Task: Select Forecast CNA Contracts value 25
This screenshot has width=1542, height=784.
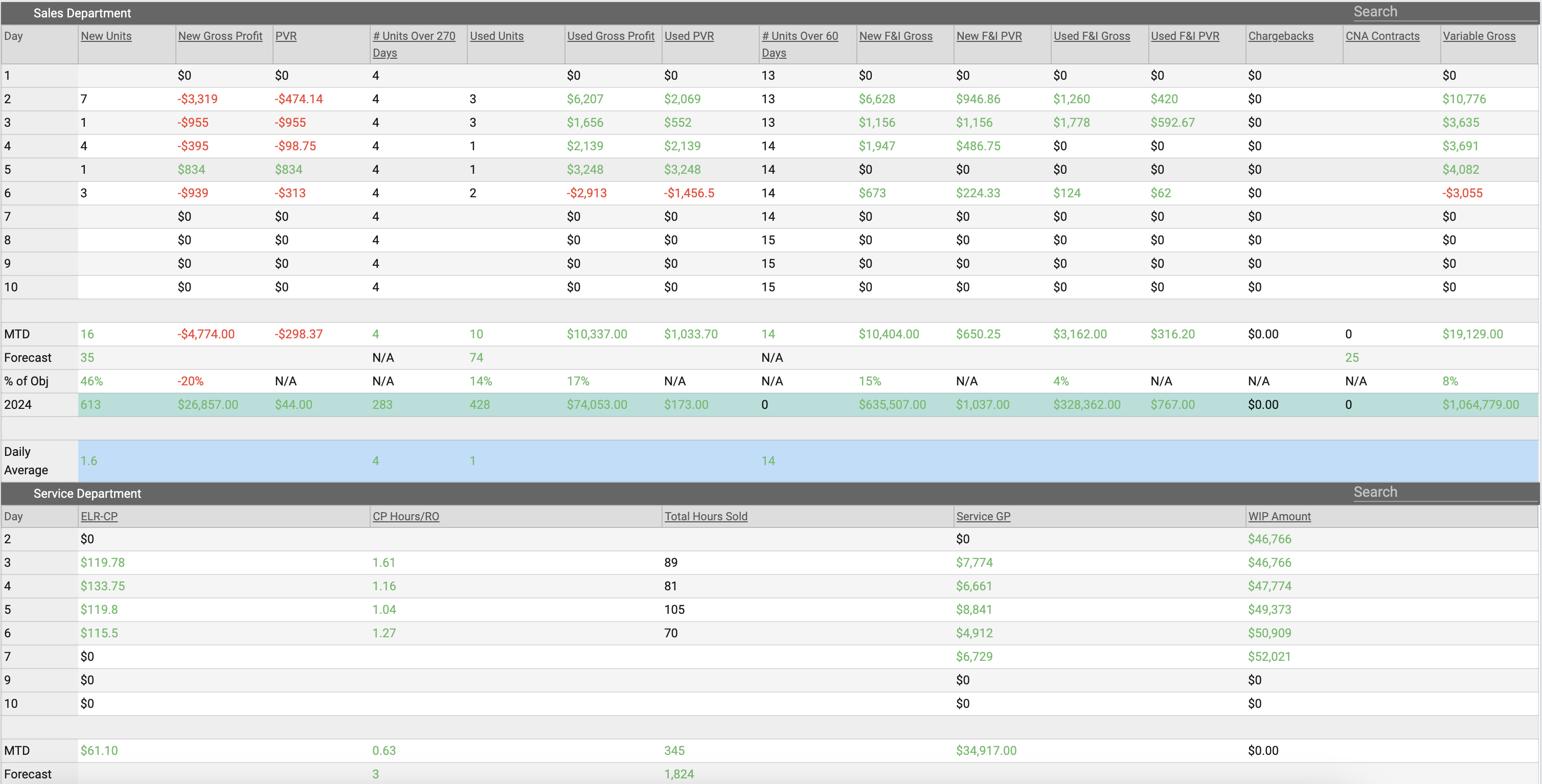Action: [x=1352, y=358]
